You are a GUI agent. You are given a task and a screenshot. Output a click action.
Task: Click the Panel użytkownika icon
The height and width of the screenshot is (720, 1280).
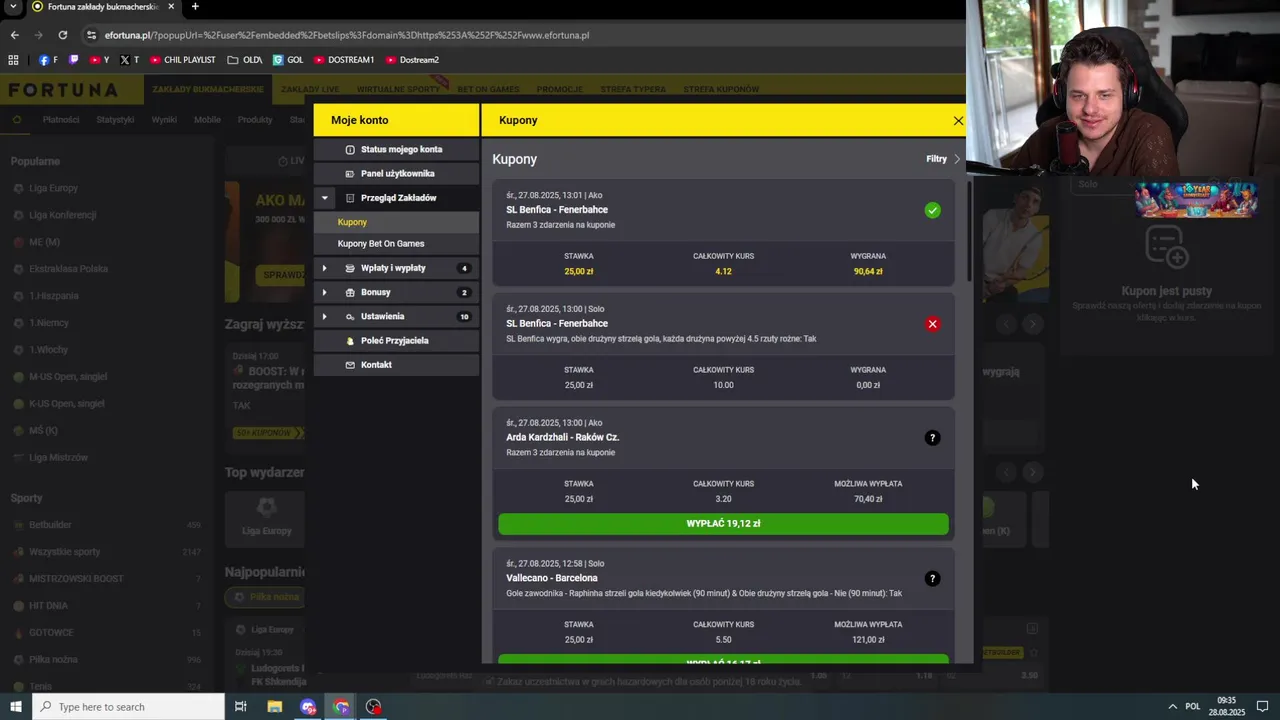350,174
